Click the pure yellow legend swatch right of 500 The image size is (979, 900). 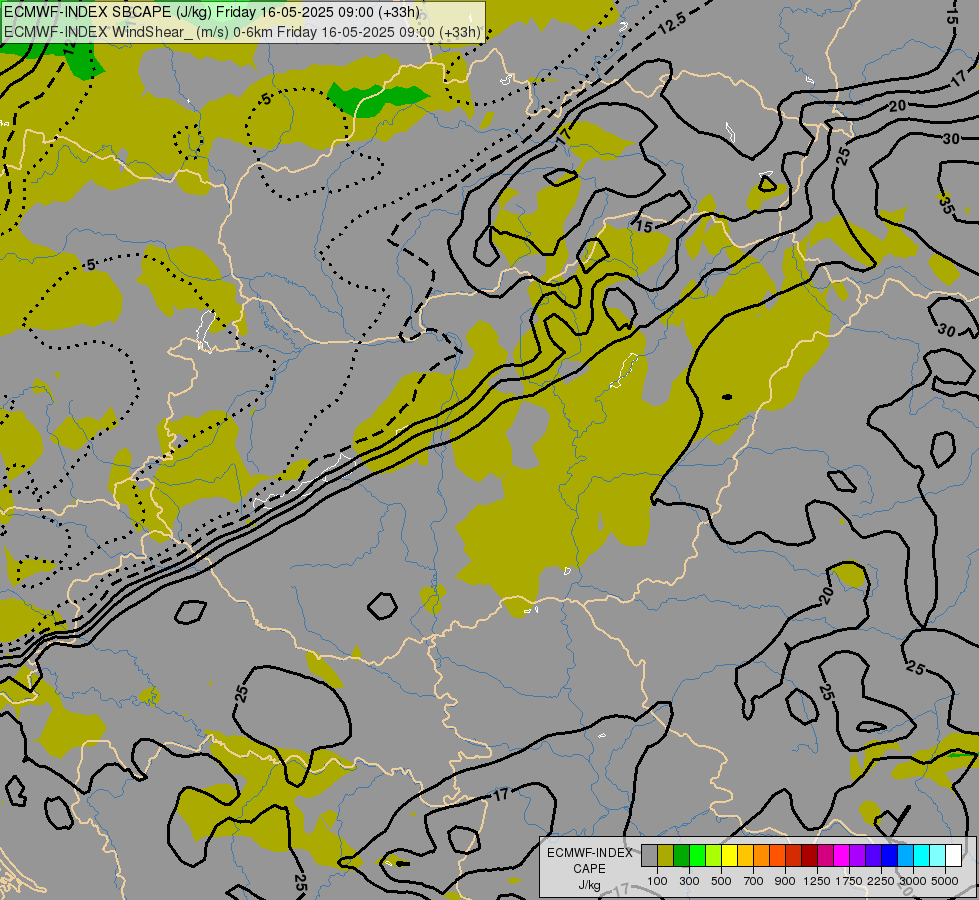729,855
